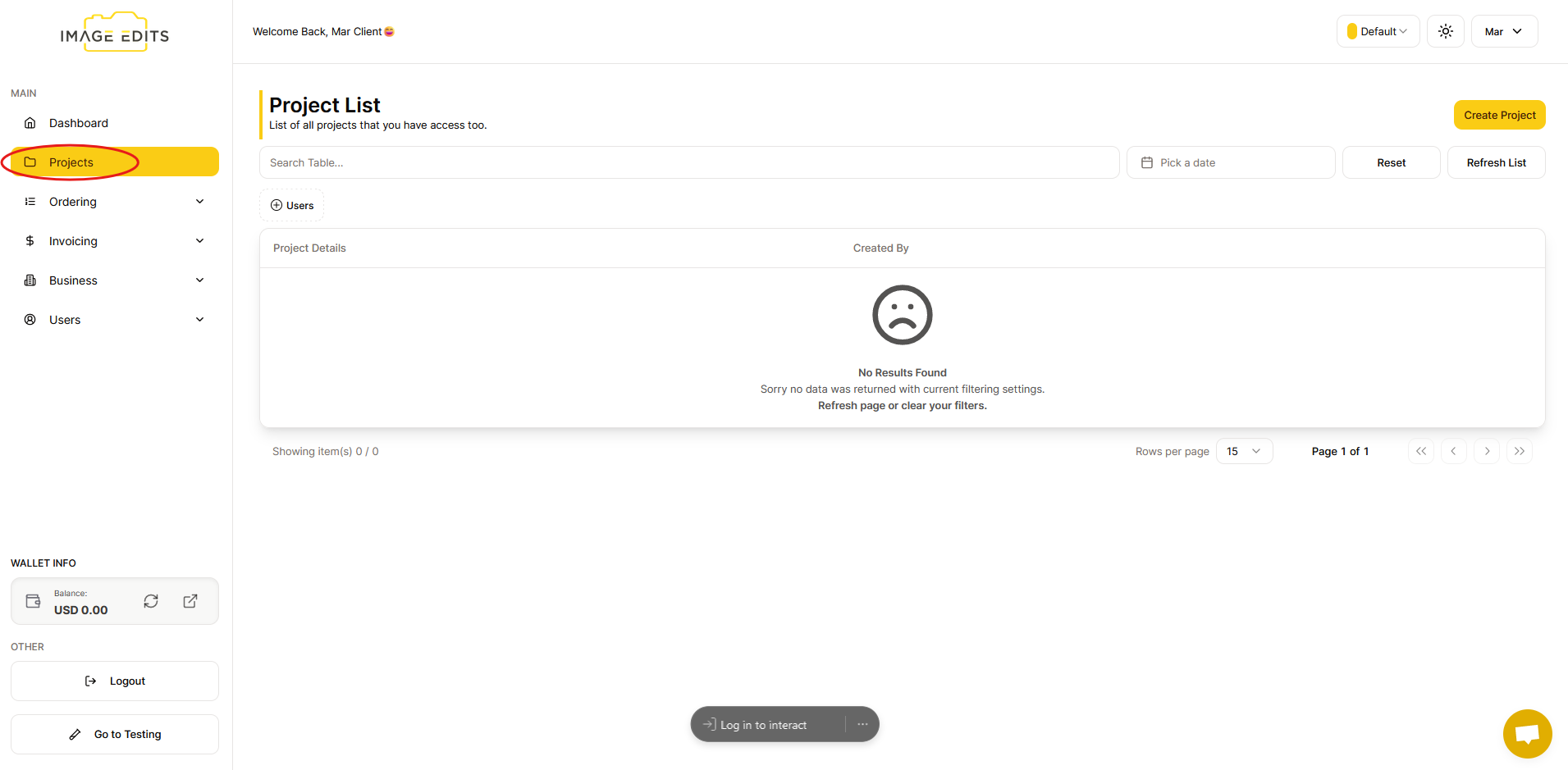Screen dimensions: 1568x770
Task: Open wallet in external link icon
Action: (190, 601)
